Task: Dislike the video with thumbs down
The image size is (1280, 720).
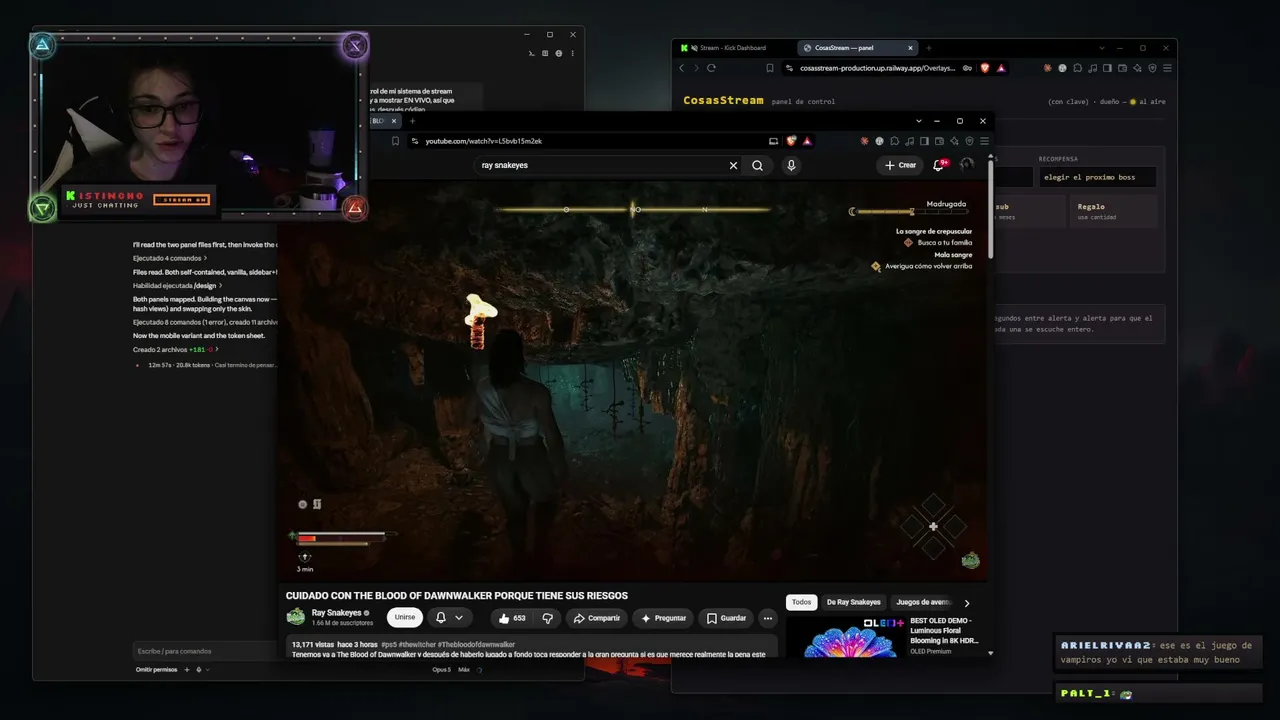Action: 547,618
